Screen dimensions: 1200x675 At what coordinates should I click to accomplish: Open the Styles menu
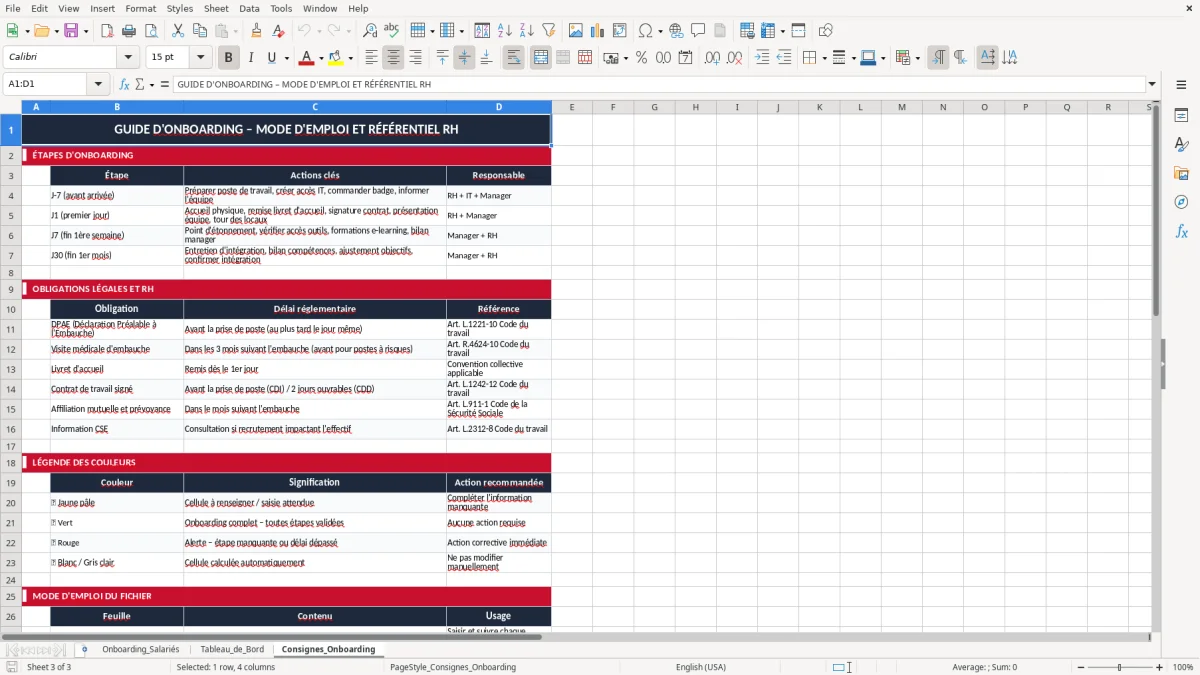pyautogui.click(x=180, y=8)
